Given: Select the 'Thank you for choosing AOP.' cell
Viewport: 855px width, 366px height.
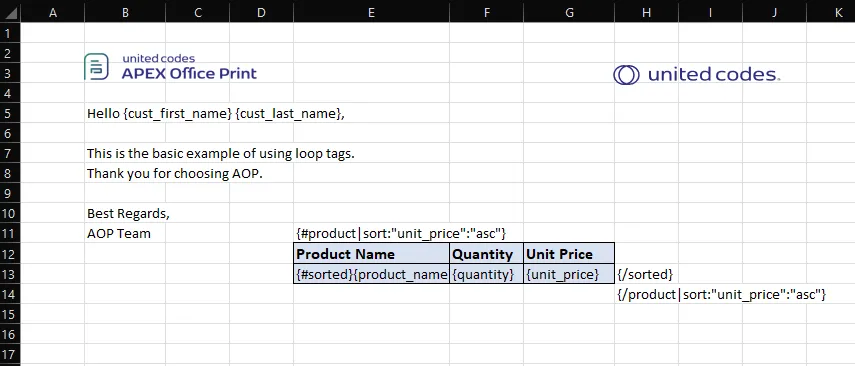Looking at the screenshot, I should [125, 173].
